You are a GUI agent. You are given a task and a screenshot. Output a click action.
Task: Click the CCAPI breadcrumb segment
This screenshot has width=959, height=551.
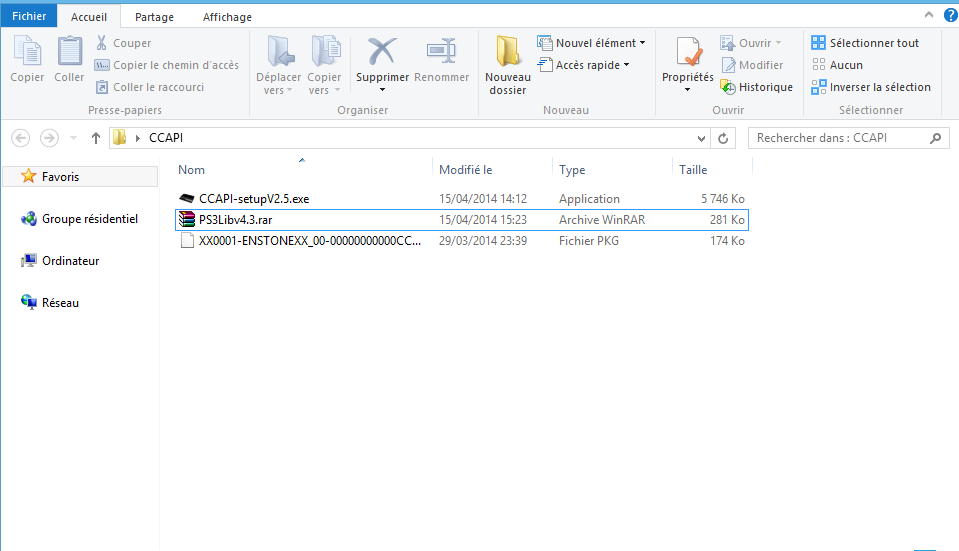click(x=166, y=138)
